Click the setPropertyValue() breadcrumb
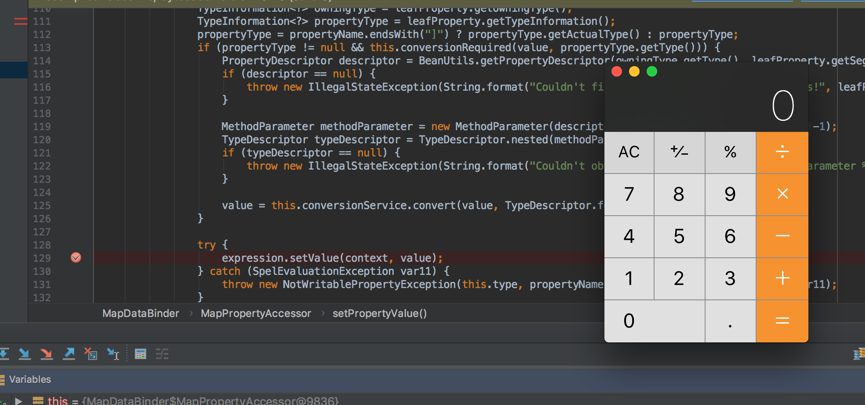The width and height of the screenshot is (865, 405). point(379,313)
